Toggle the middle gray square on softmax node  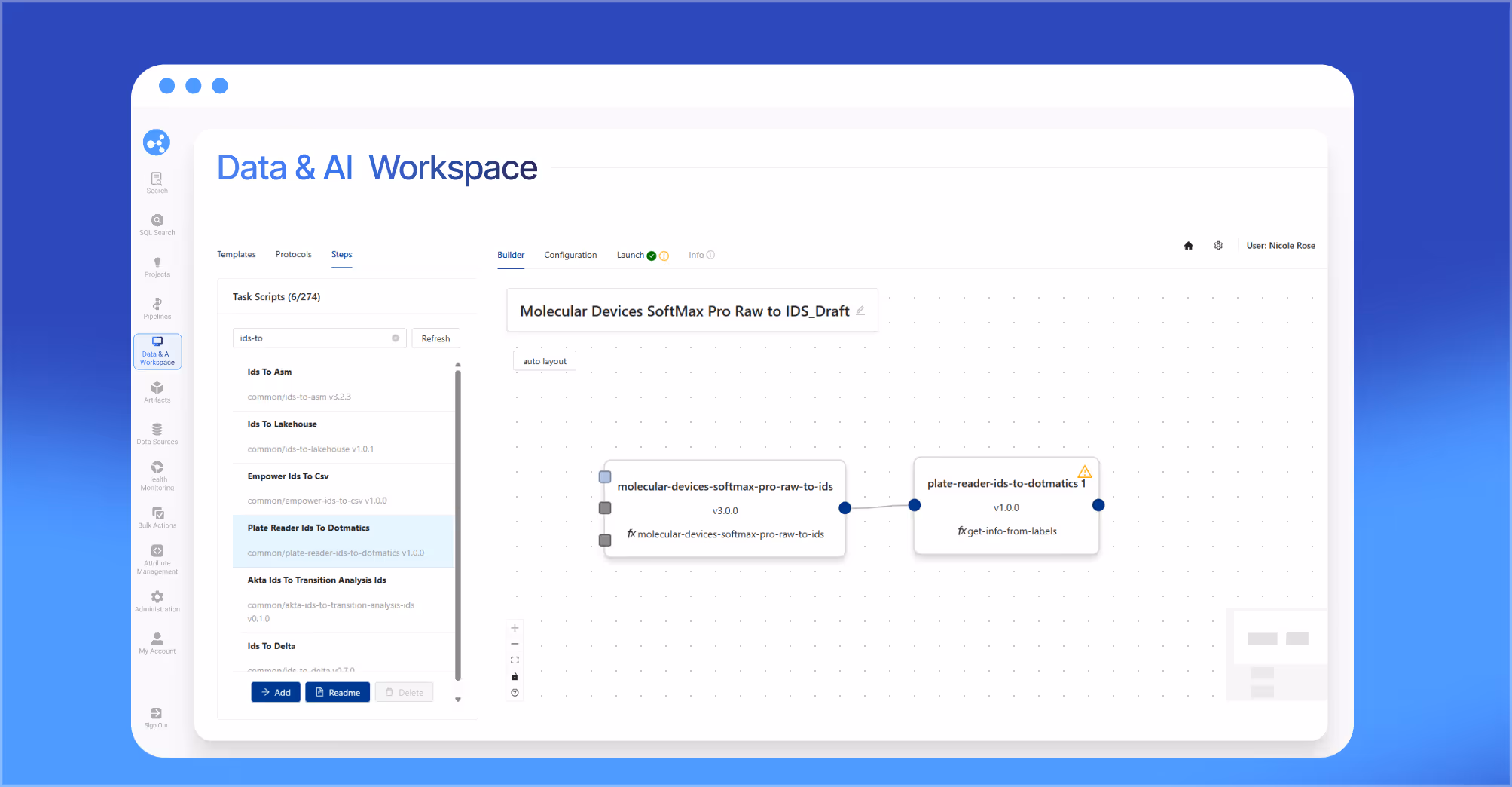605,508
